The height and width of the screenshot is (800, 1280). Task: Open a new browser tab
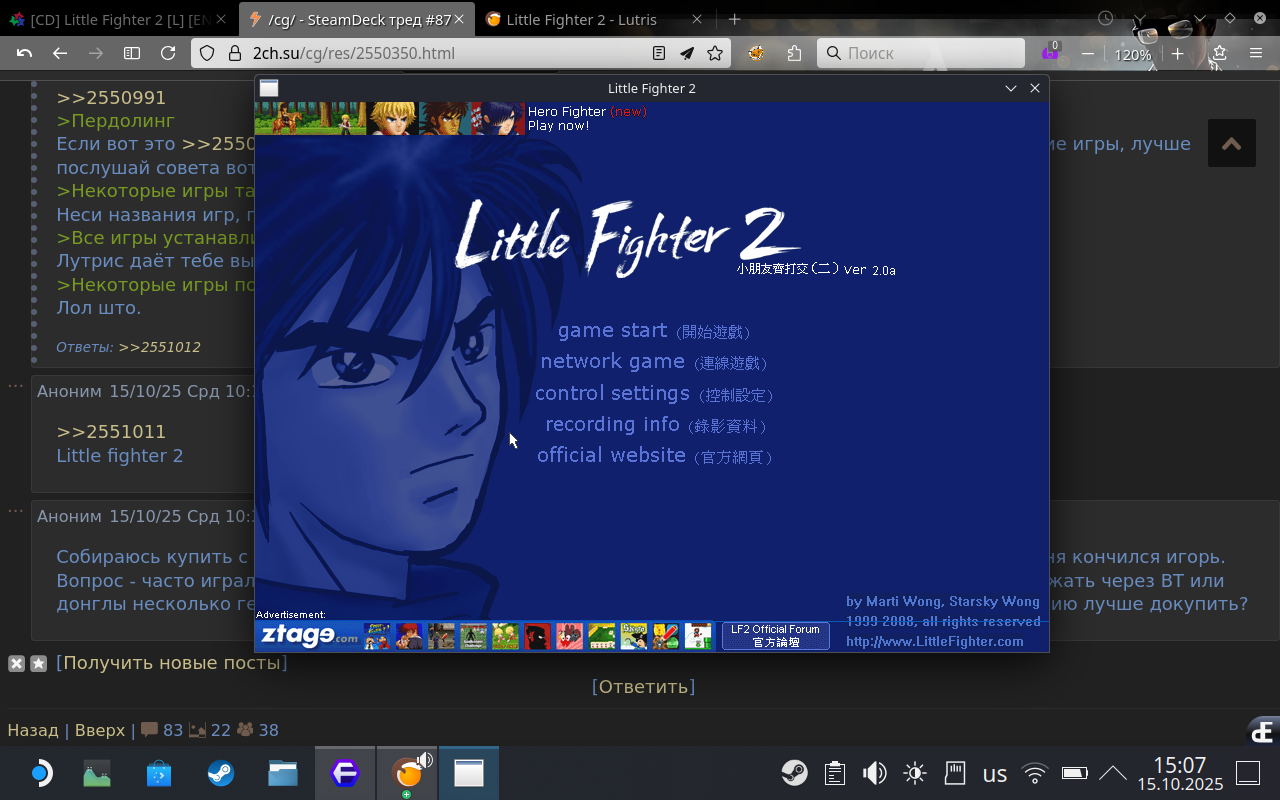734,19
